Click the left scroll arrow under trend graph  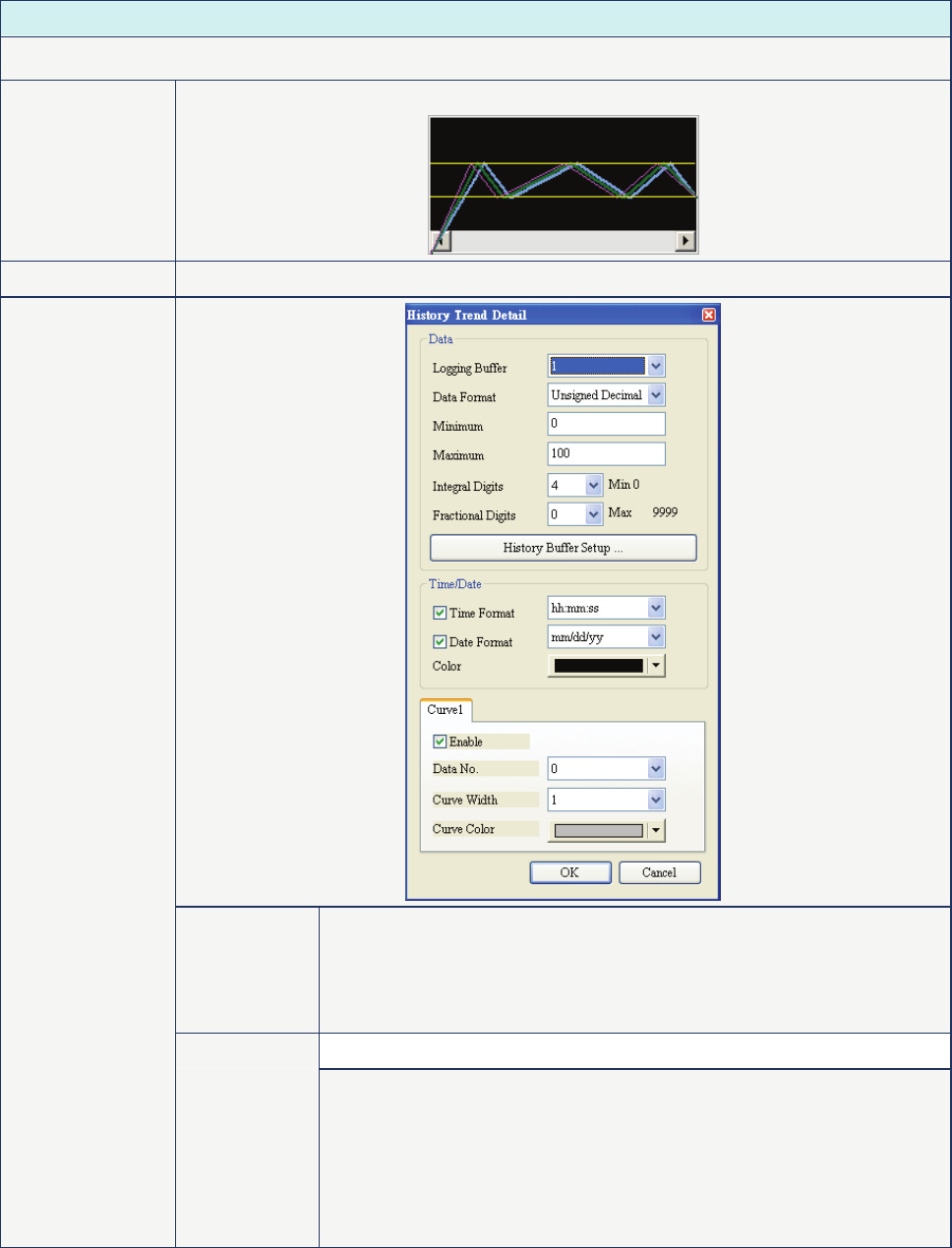[x=441, y=241]
